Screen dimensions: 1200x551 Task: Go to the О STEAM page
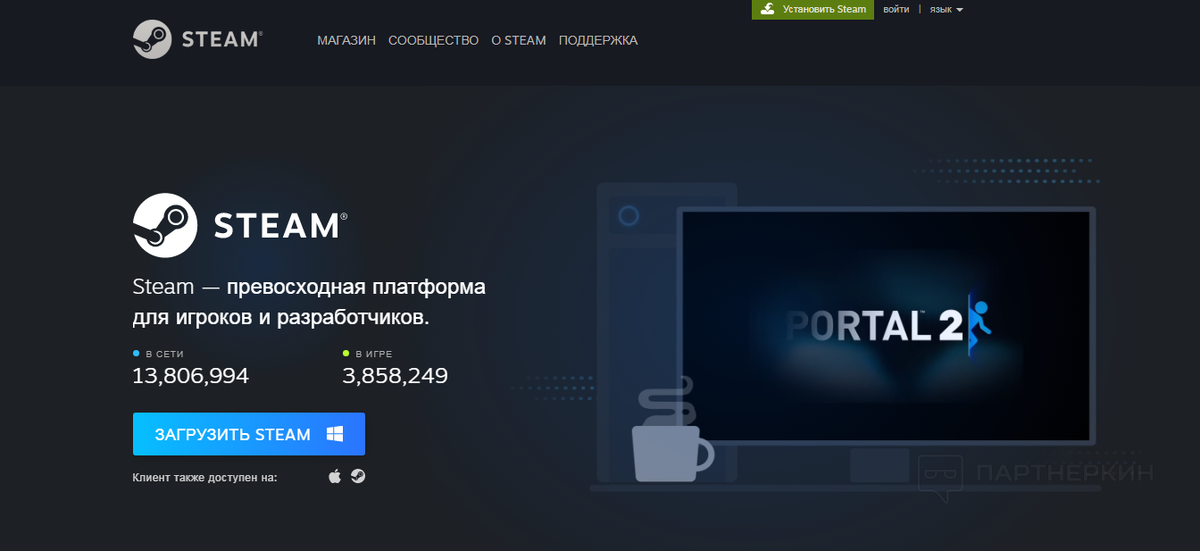519,41
